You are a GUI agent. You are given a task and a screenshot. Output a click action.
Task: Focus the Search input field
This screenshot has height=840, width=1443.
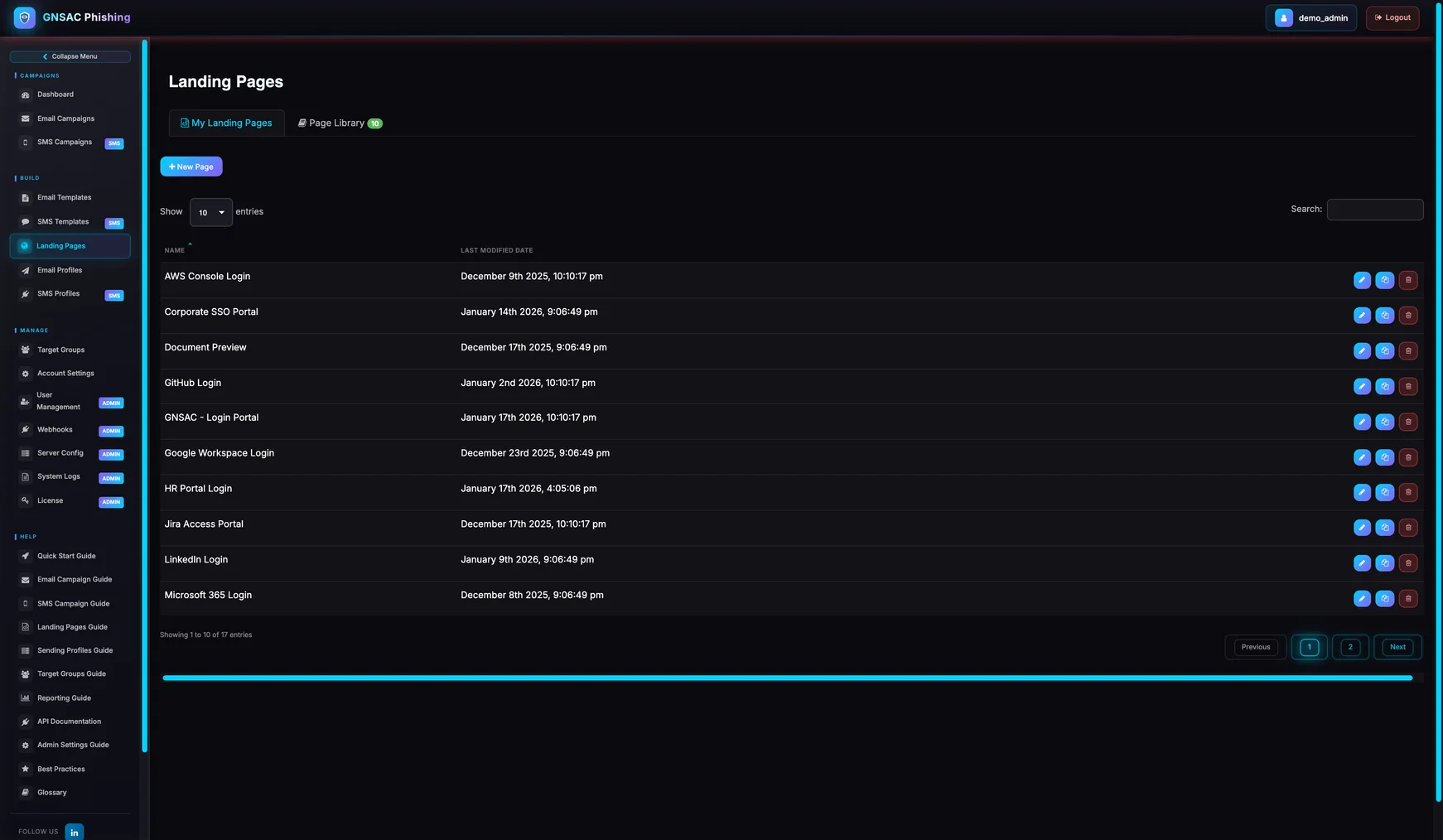(x=1375, y=210)
